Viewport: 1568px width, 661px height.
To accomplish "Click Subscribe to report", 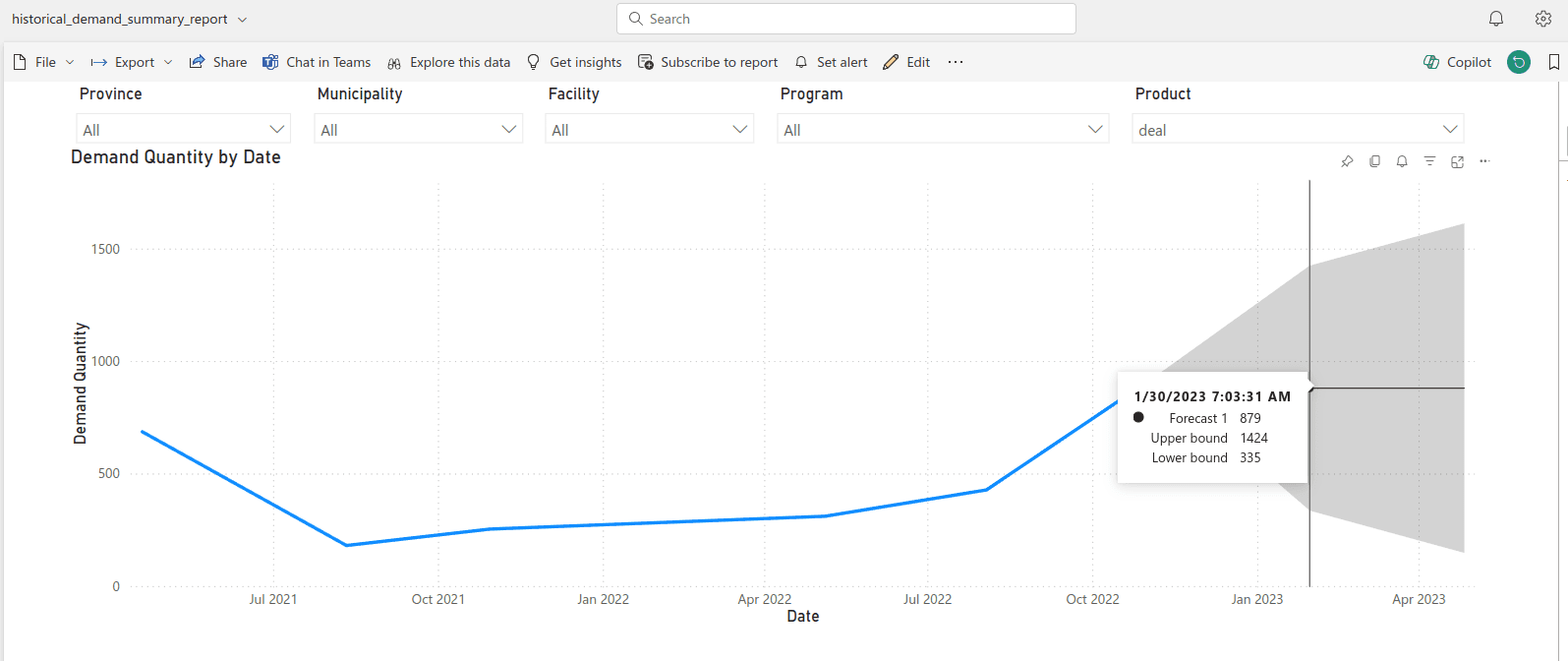I will (708, 62).
